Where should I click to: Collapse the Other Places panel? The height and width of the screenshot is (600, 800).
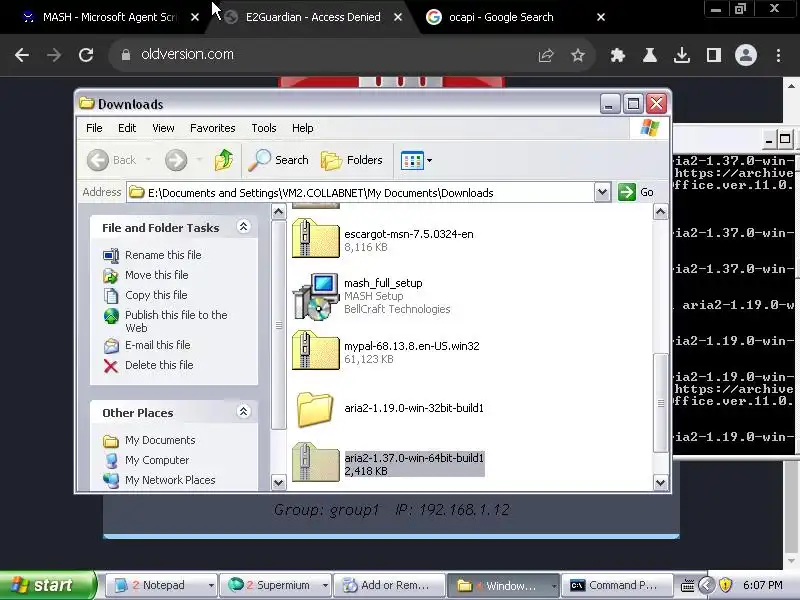(243, 412)
